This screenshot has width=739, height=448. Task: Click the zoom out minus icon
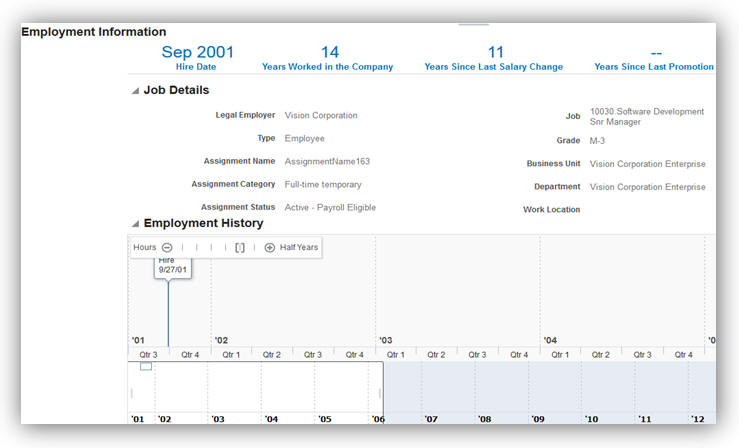167,247
